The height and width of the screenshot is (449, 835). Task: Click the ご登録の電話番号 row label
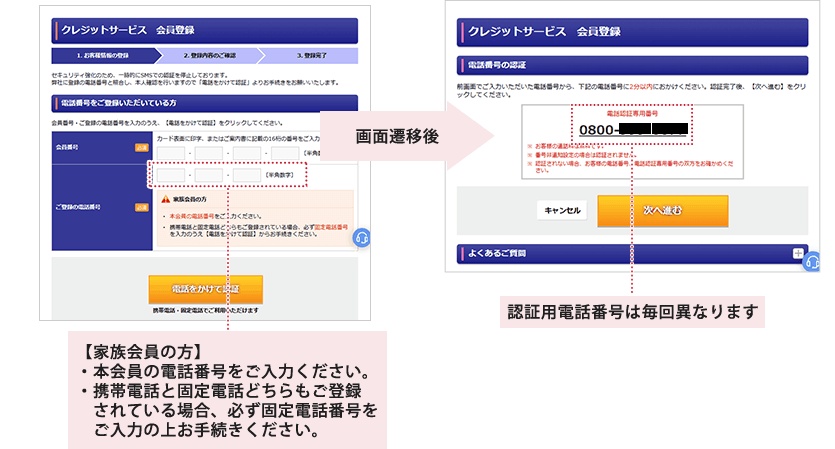point(78,207)
